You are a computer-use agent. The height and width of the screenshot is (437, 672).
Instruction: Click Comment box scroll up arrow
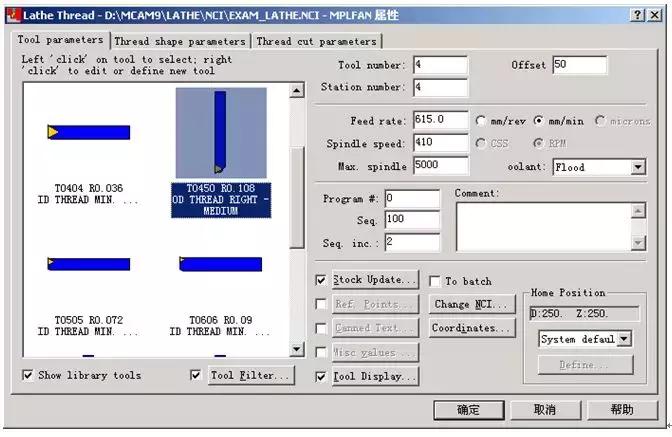pos(638,210)
